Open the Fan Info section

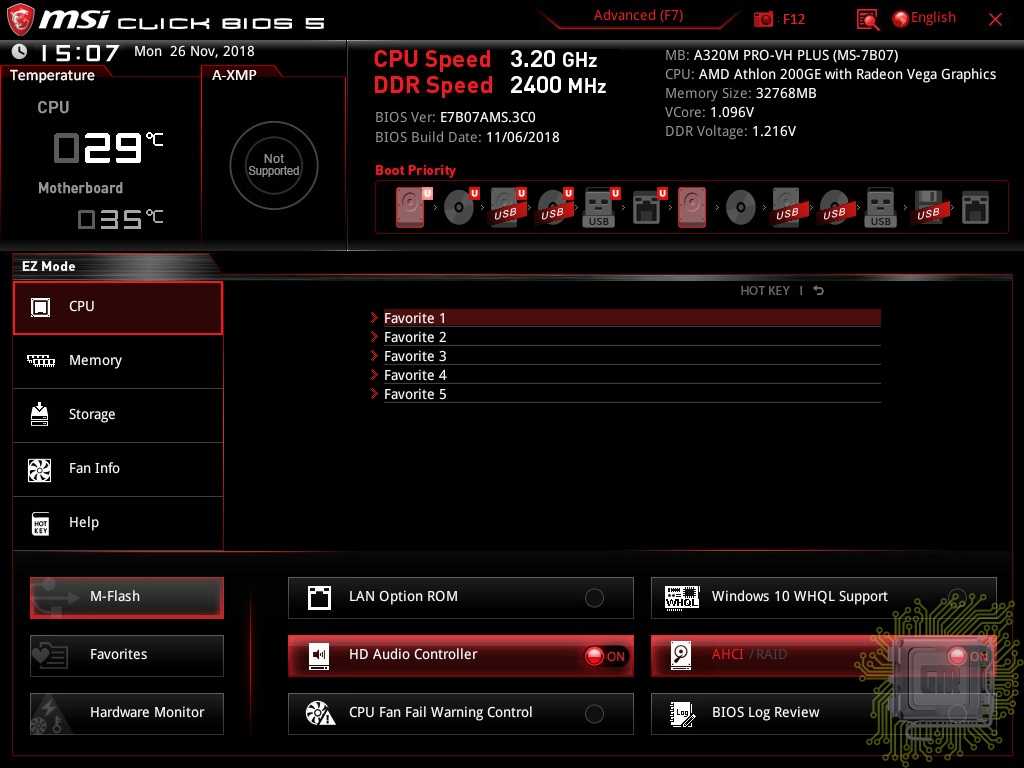point(118,470)
